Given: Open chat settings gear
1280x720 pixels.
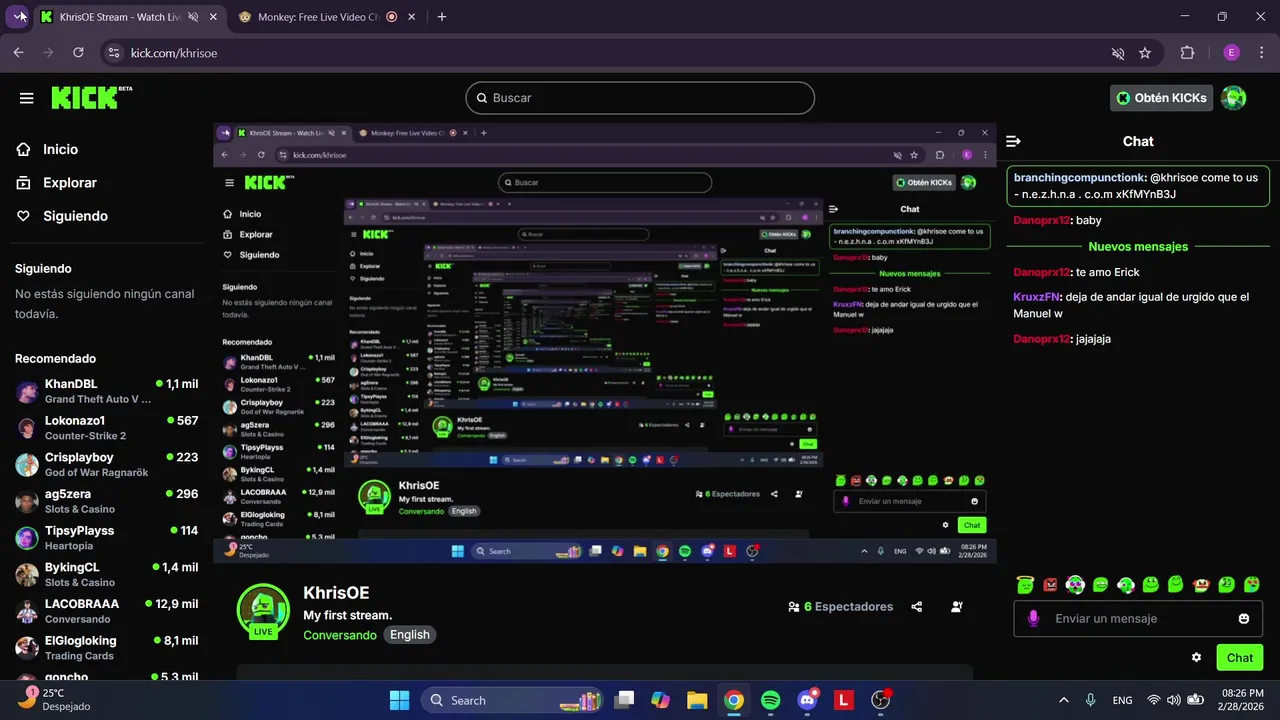Looking at the screenshot, I should tap(1196, 657).
